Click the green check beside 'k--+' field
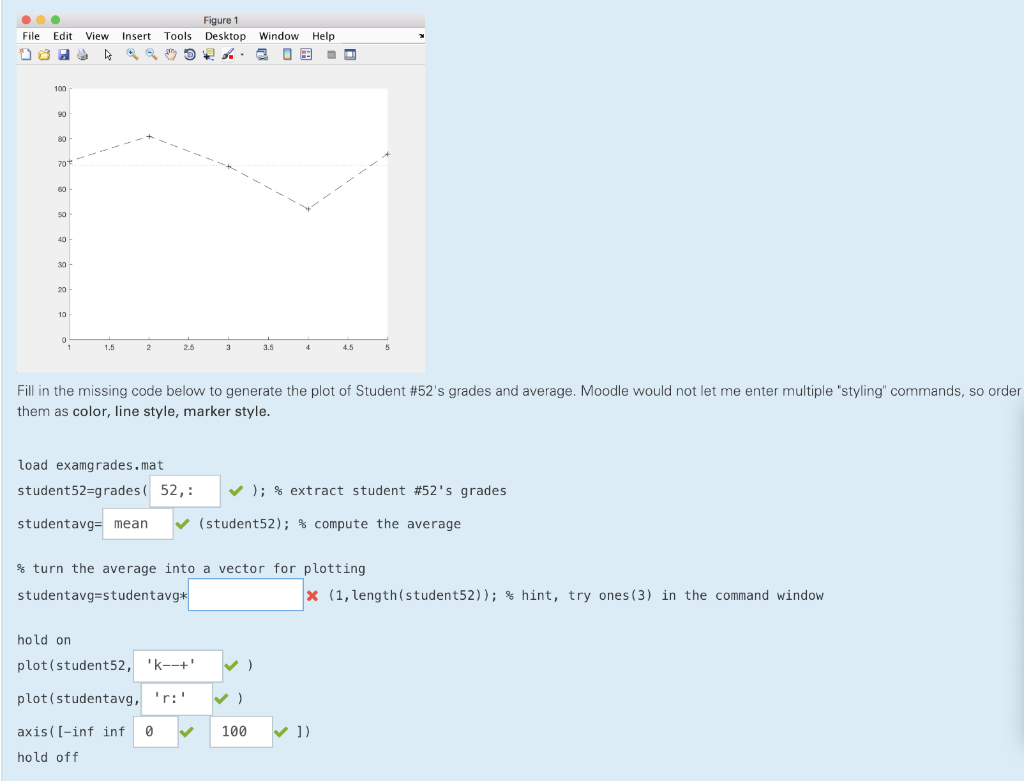The image size is (1024, 781). tap(231, 665)
